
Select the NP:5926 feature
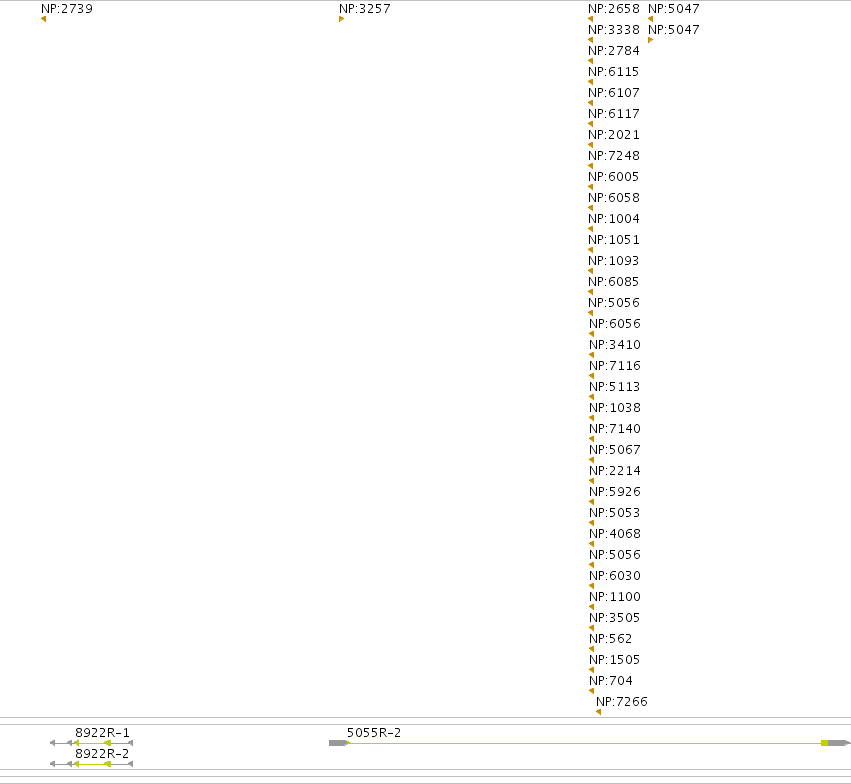[x=615, y=492]
